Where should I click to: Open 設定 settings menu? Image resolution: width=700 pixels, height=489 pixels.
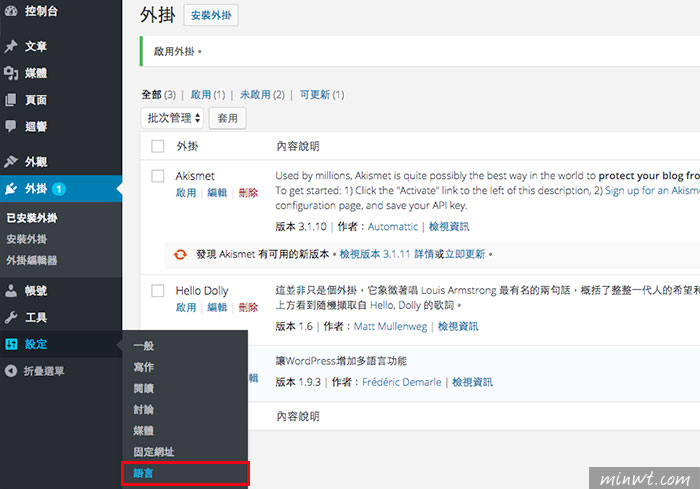(x=36, y=344)
